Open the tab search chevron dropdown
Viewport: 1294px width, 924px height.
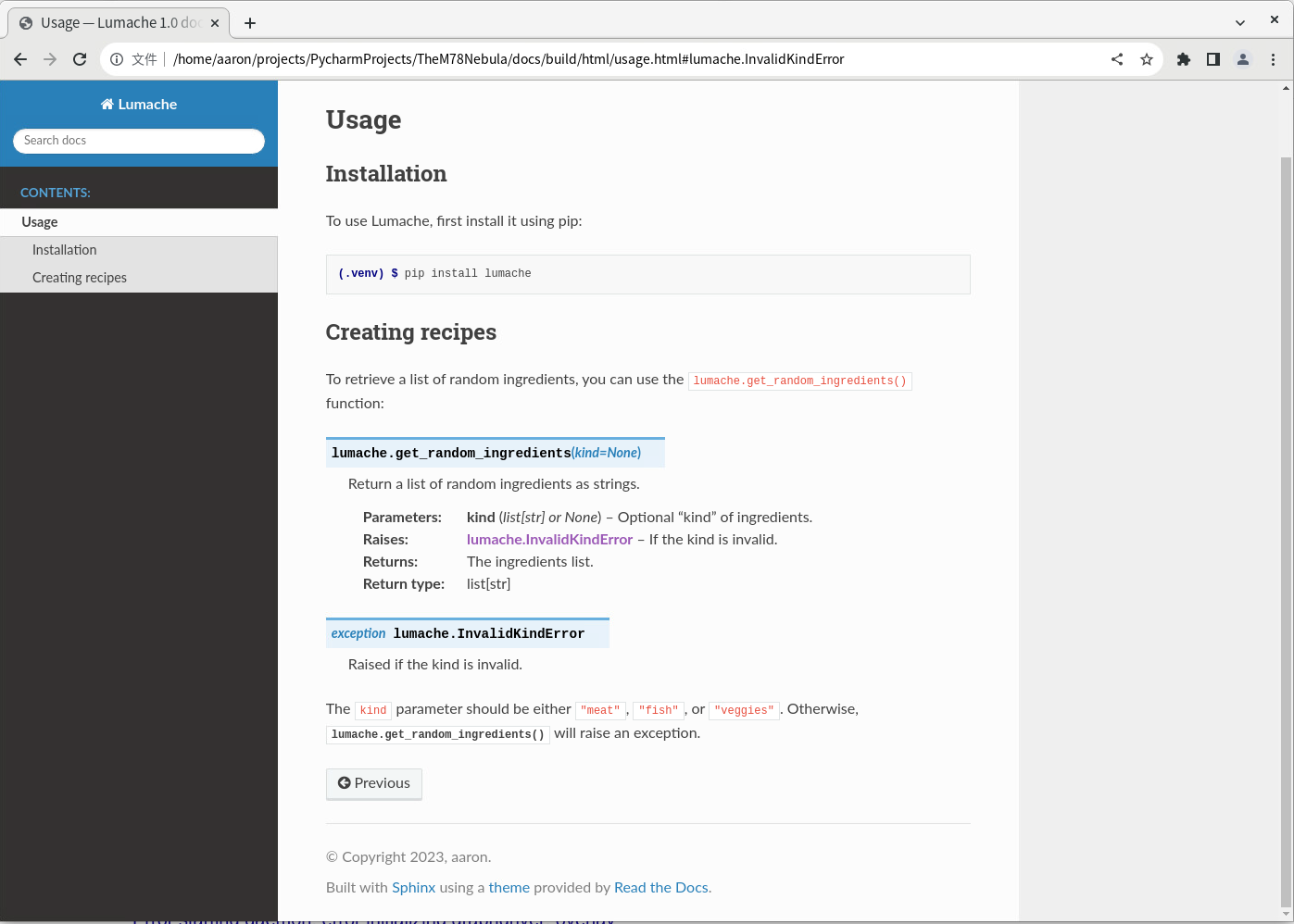pyautogui.click(x=1240, y=23)
